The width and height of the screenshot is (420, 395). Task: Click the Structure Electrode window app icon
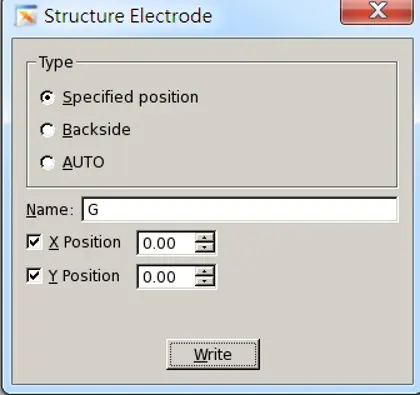(x=26, y=16)
